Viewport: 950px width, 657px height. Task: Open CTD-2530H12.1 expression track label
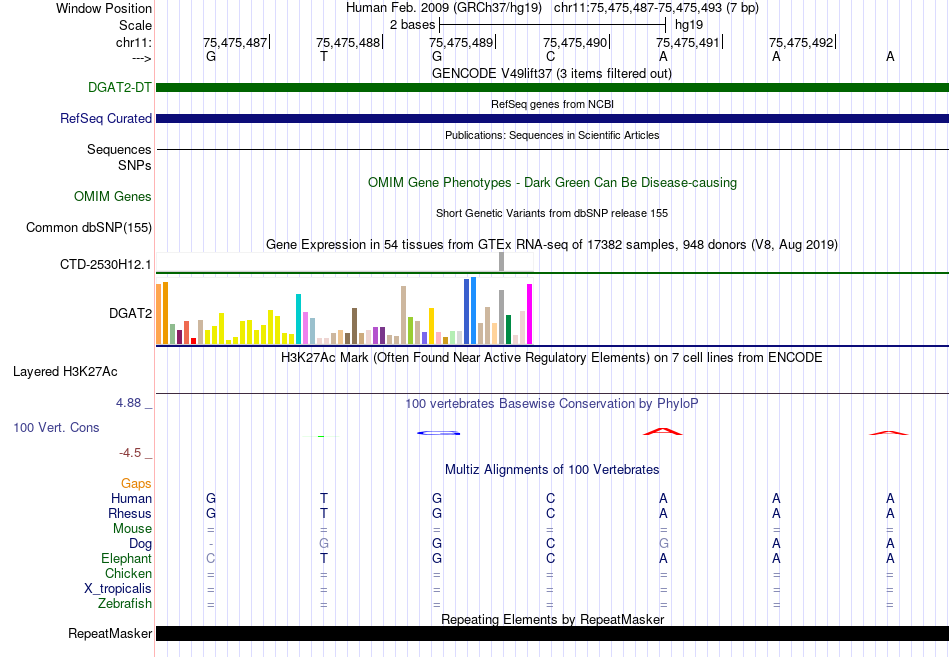(105, 264)
